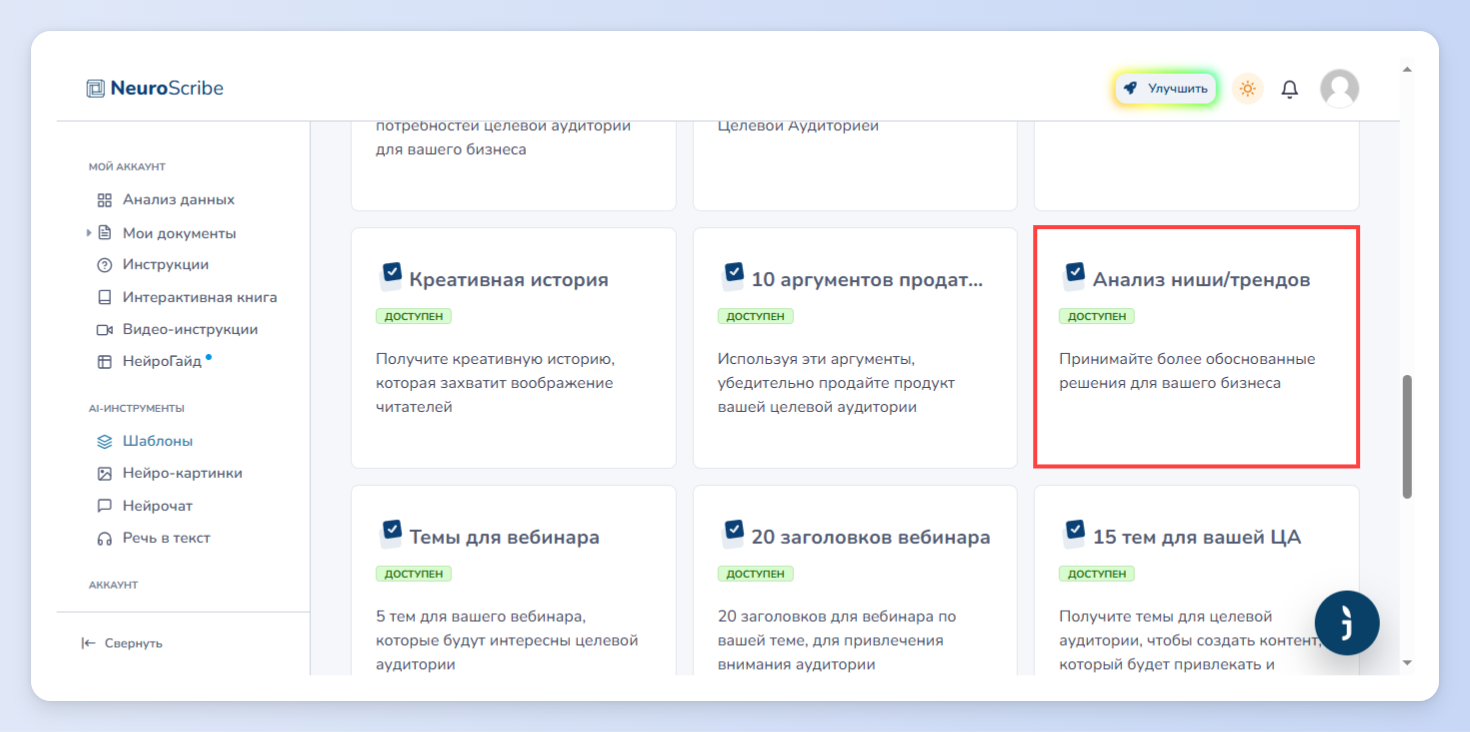Expand the Мои документы tree arrow
Viewport: 1470px width, 732px height.
click(88, 233)
